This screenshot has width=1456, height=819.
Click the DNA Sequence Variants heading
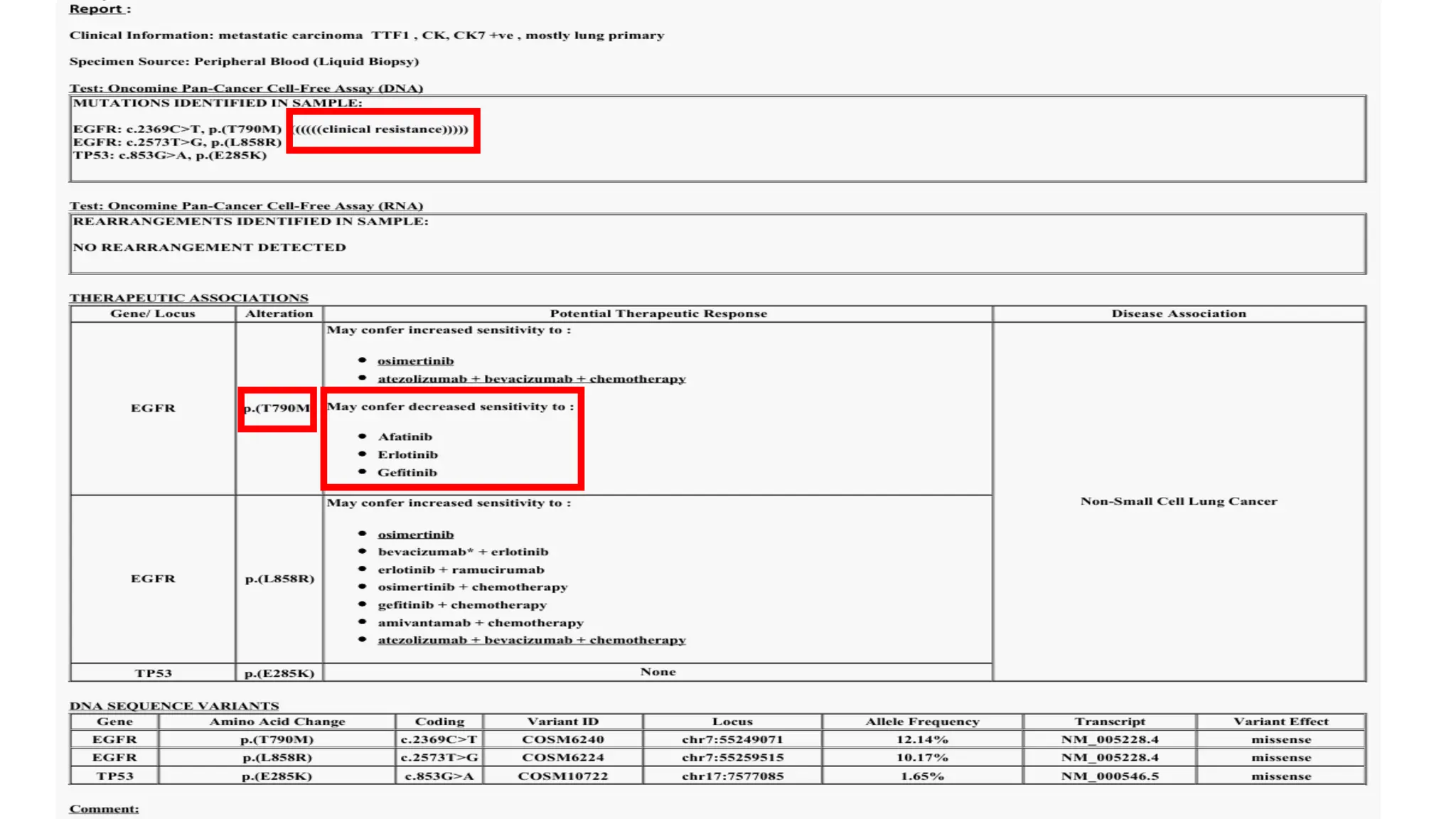click(x=173, y=706)
